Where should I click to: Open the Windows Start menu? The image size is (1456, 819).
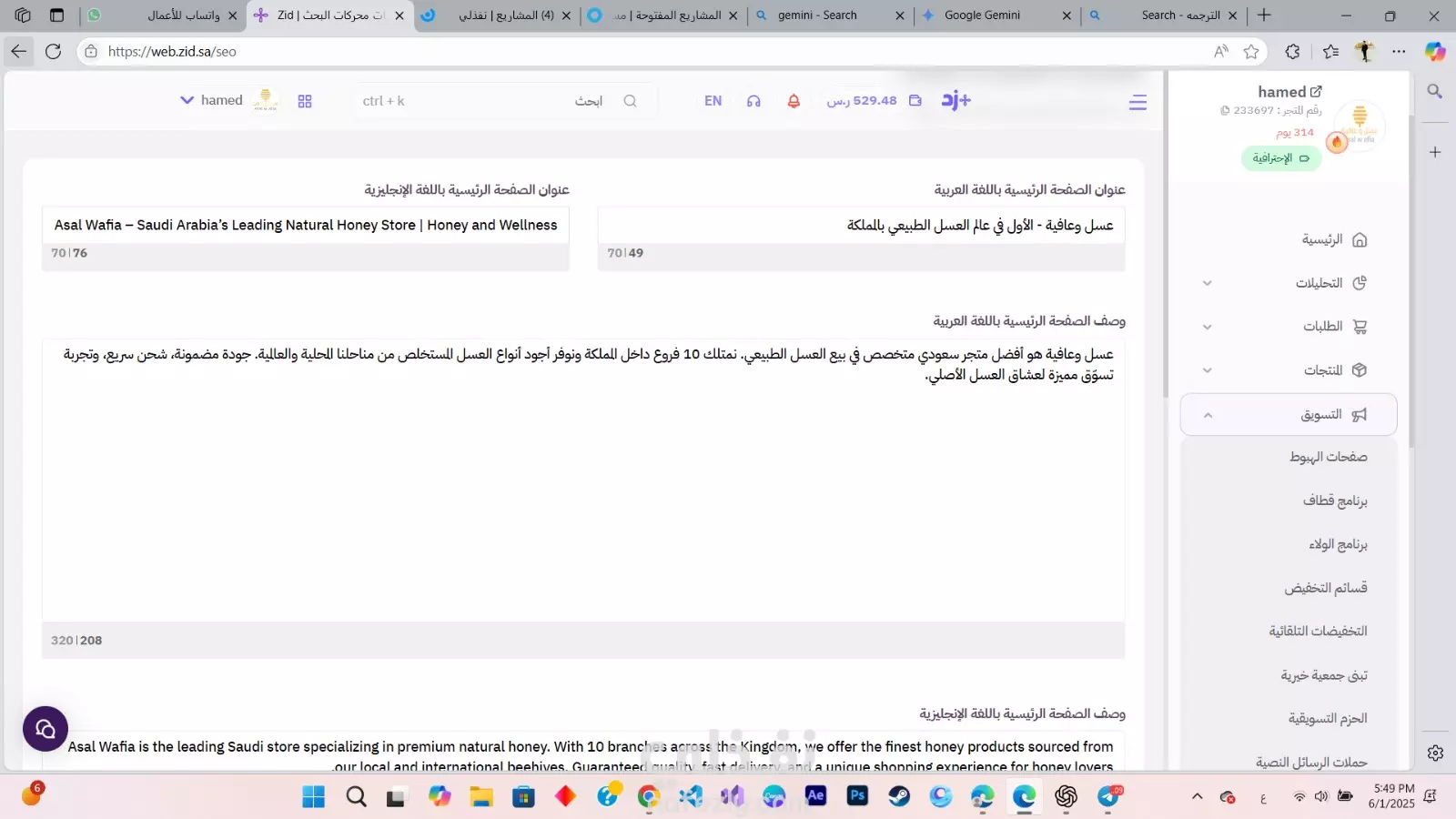(313, 796)
